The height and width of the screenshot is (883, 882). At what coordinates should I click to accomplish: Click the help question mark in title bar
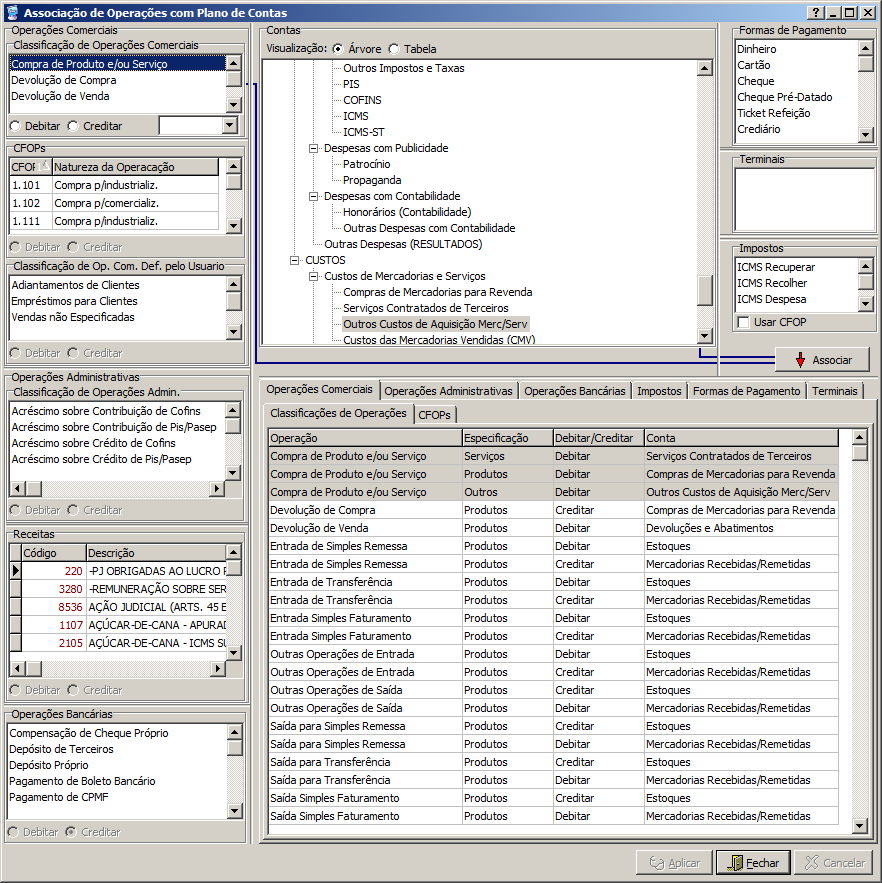coord(816,13)
